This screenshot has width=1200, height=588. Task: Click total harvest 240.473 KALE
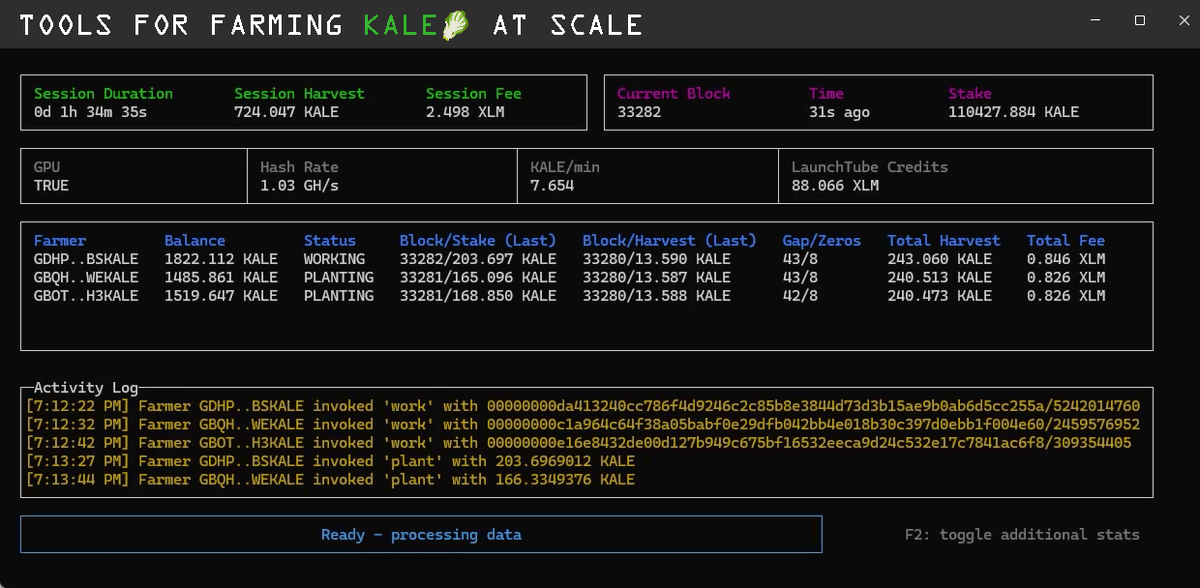[939, 296]
